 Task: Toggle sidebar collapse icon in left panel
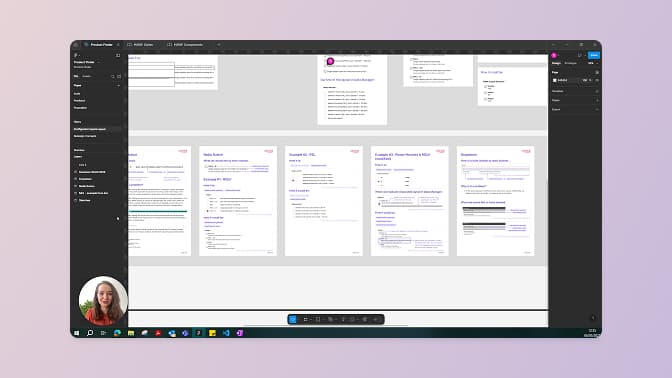[118, 55]
